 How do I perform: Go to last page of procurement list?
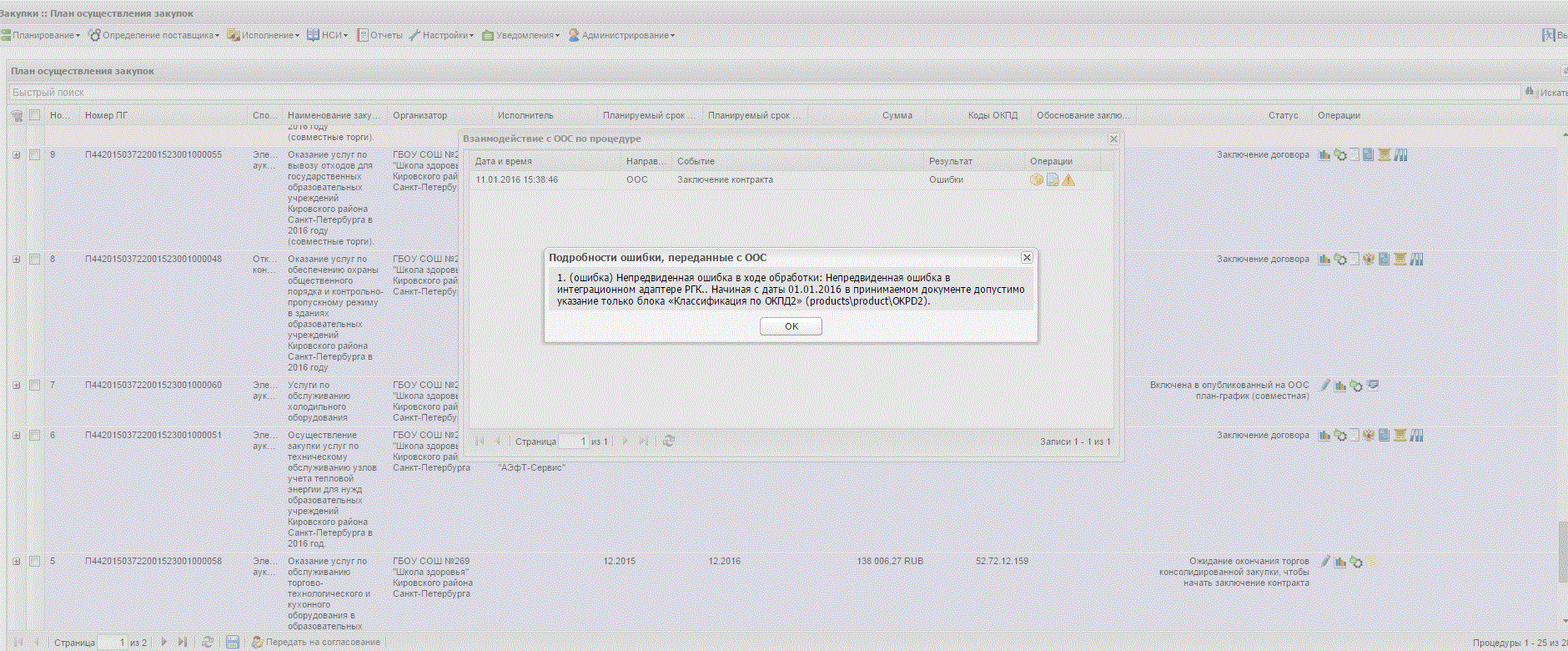pos(183,642)
